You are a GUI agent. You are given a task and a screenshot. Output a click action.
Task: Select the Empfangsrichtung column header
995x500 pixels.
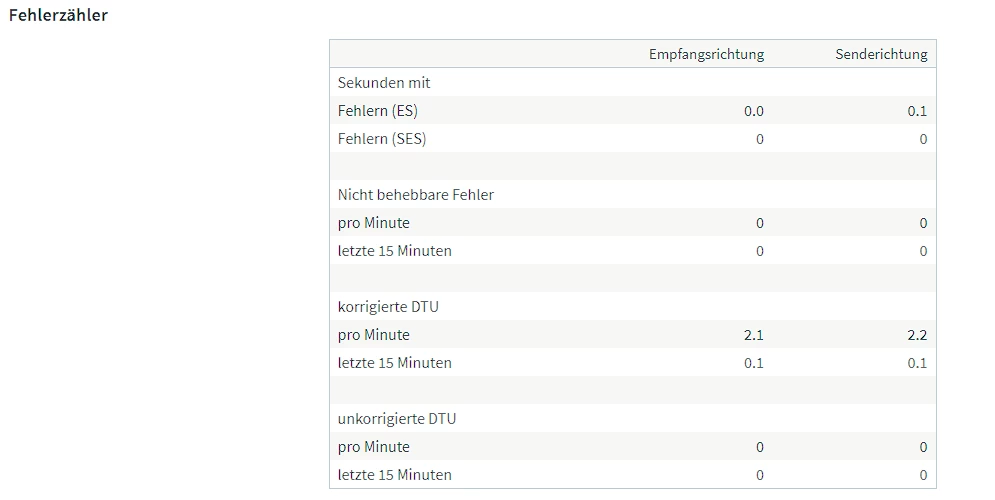click(706, 54)
